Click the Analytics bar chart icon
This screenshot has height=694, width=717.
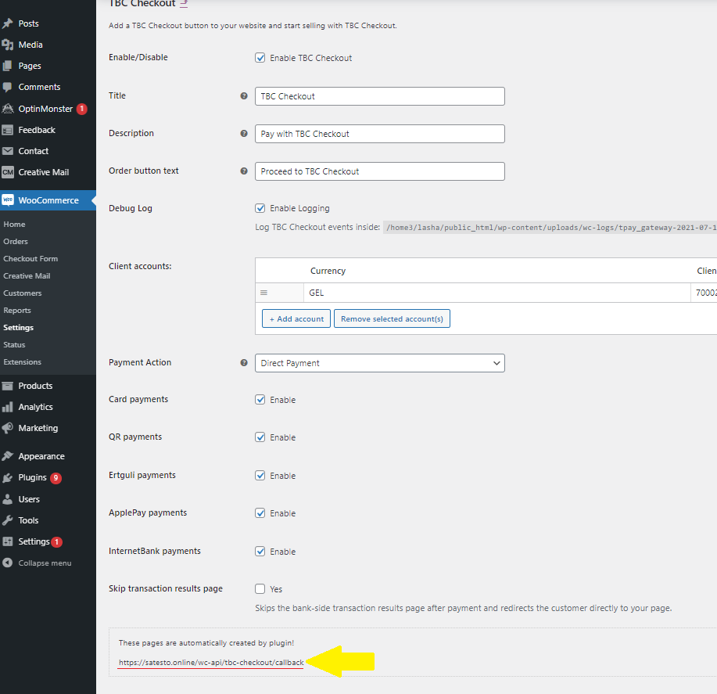coord(7,407)
